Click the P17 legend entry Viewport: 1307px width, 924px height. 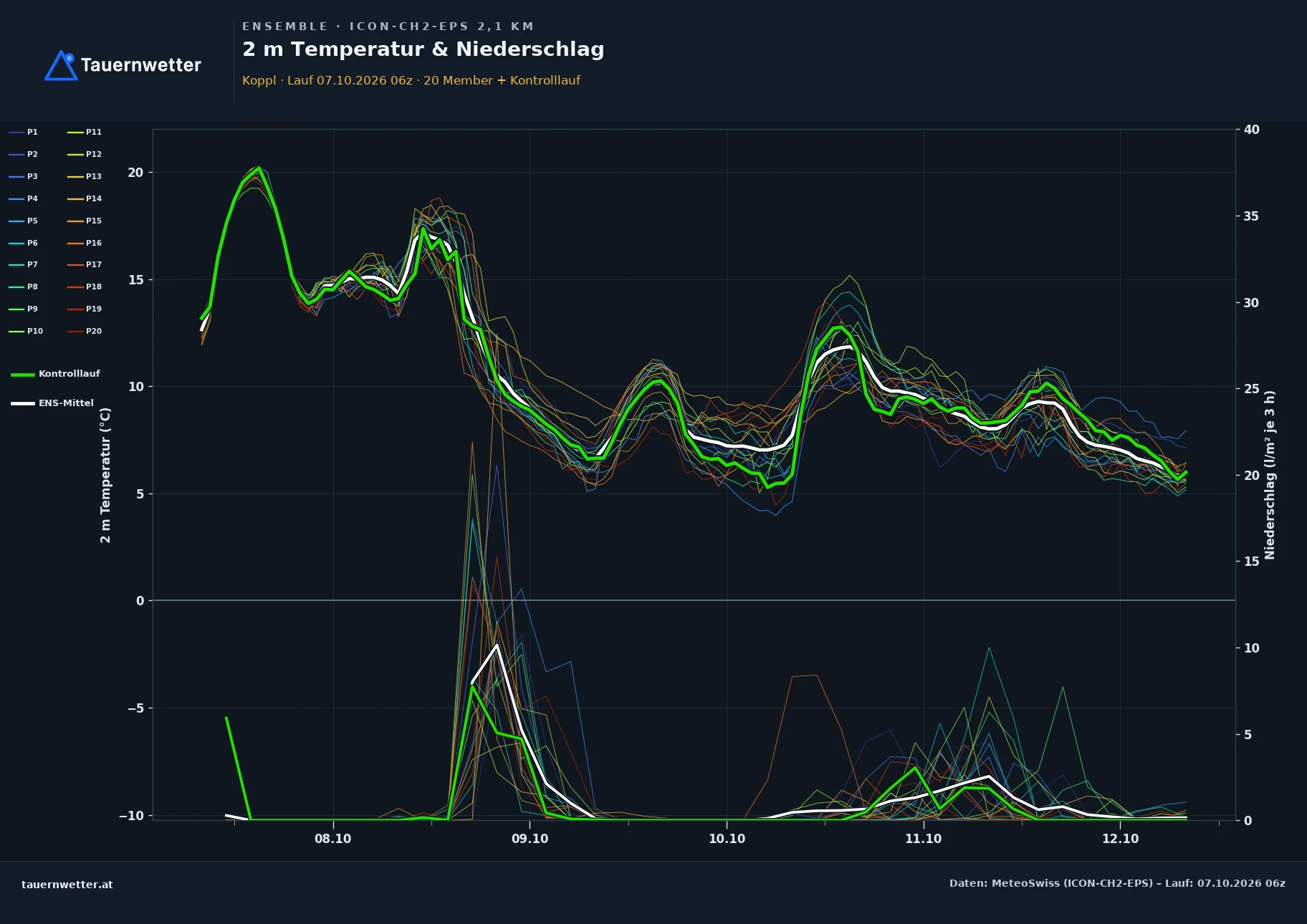pyautogui.click(x=85, y=264)
